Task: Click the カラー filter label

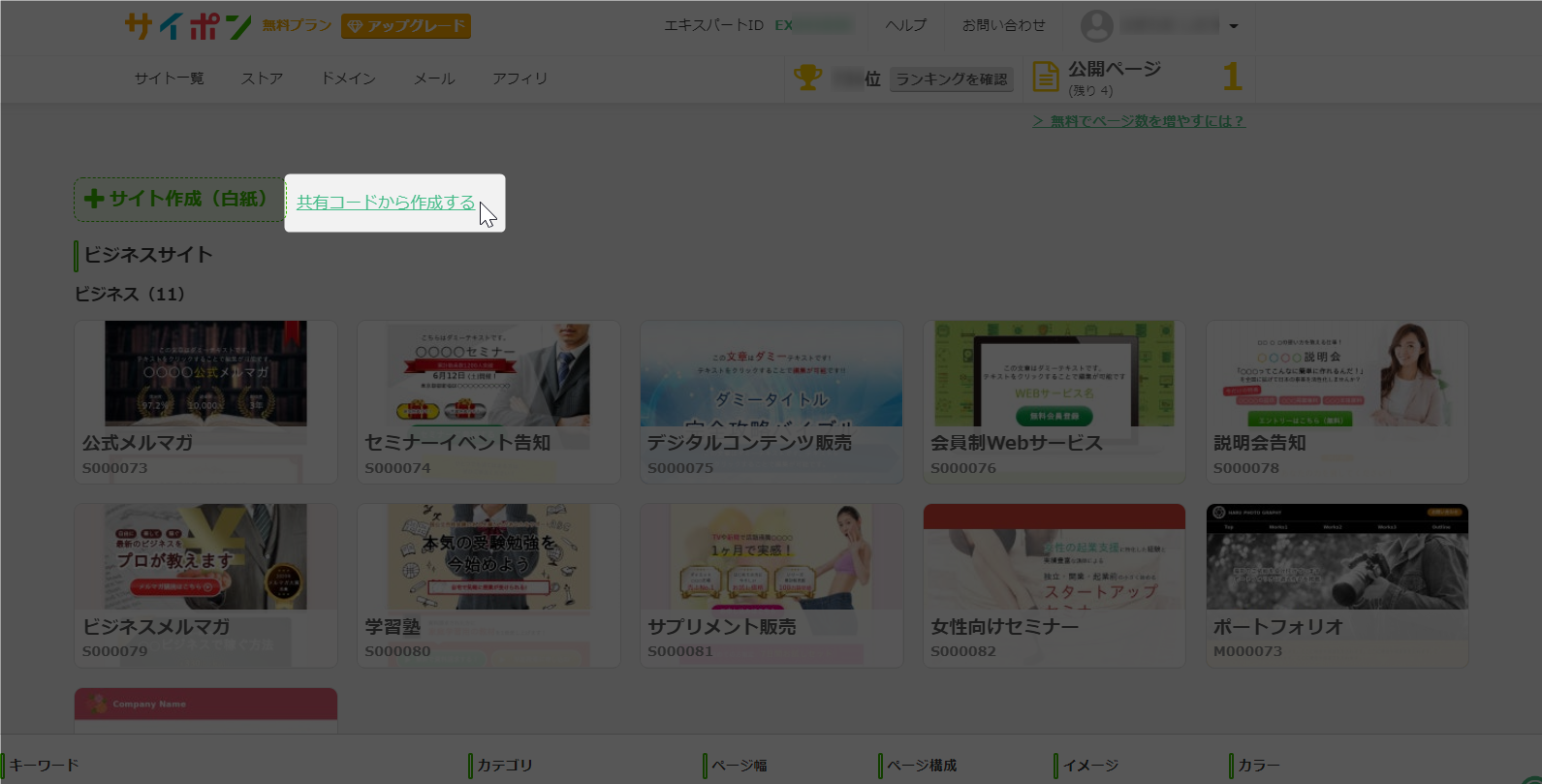Action: click(1258, 766)
